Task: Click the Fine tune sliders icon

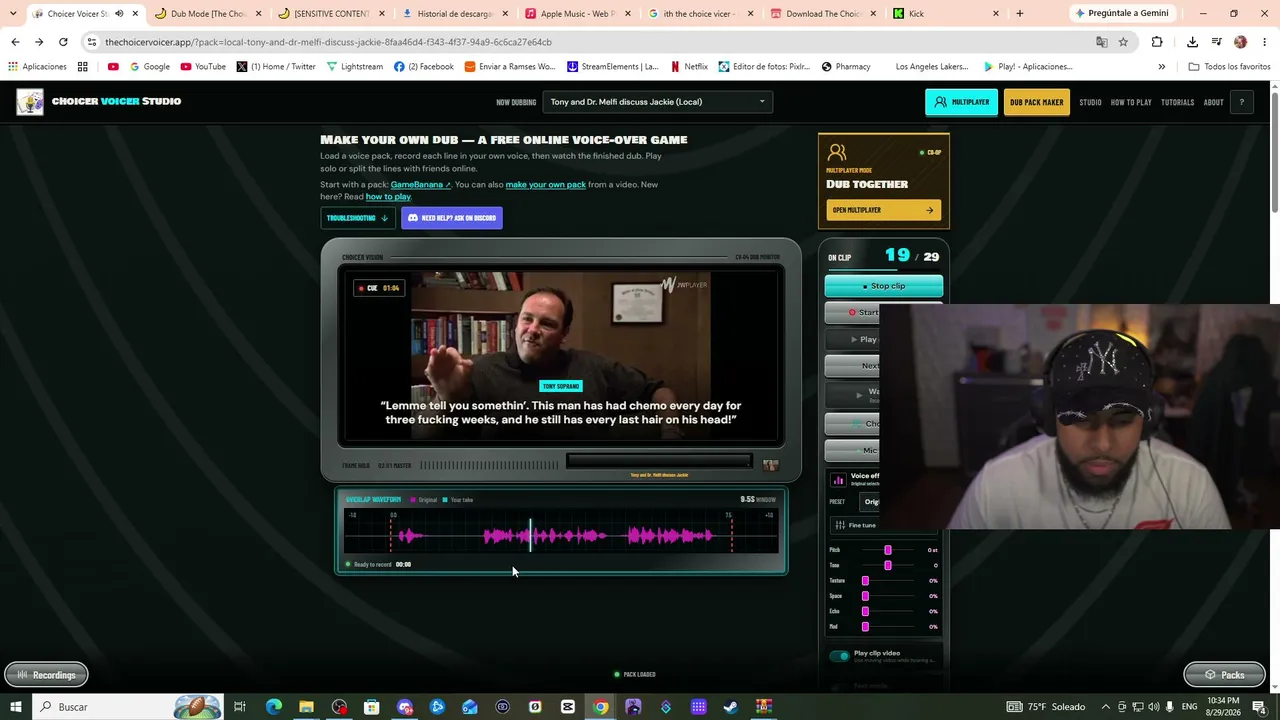Action: (840, 525)
